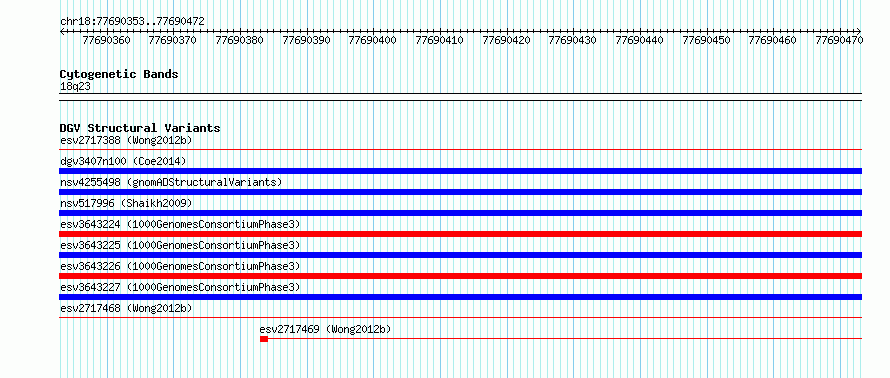
Task: Click ruler position 77690460
Action: pos(773,40)
